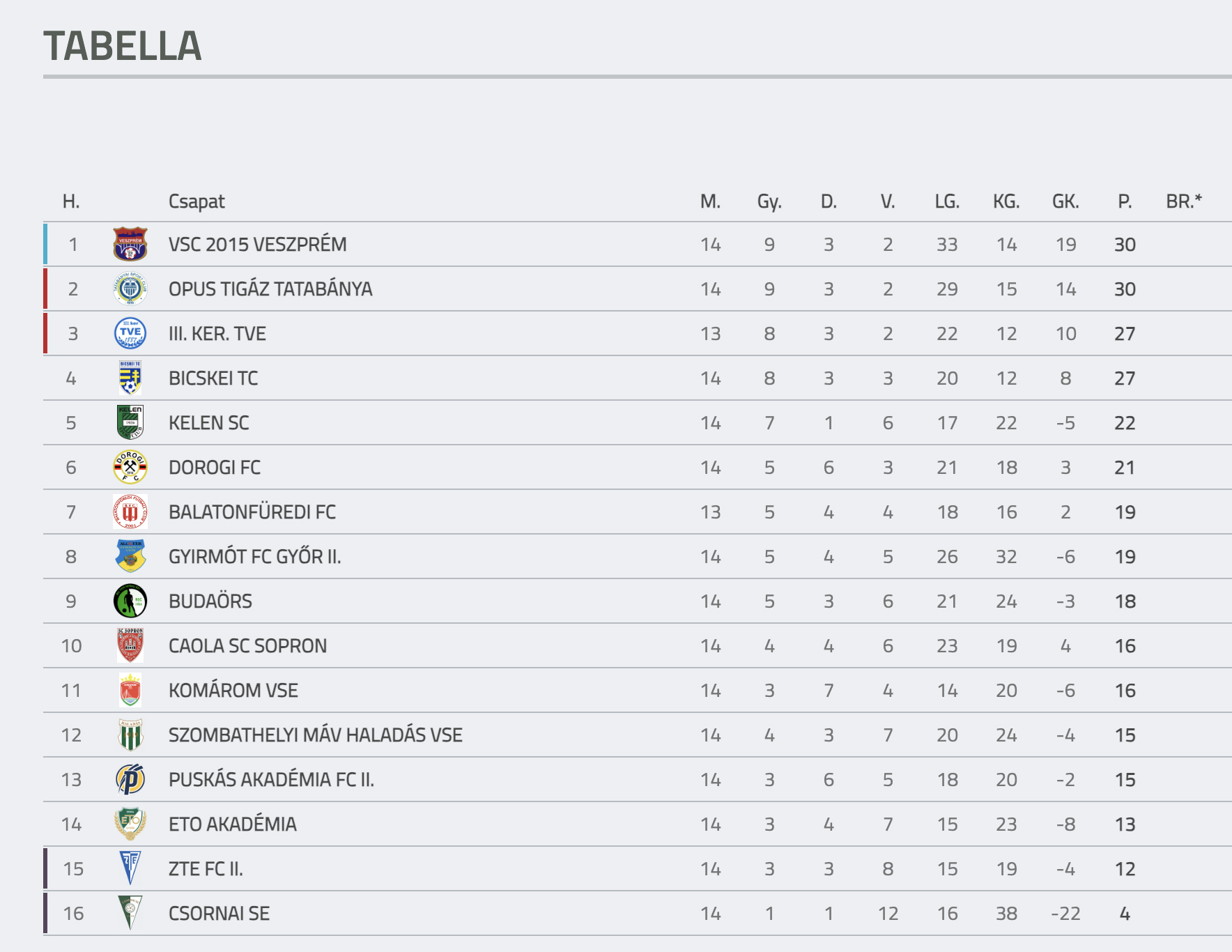The image size is (1232, 952).
Task: Click the Opus Tigáz Tatabánya team logo
Action: [x=130, y=289]
